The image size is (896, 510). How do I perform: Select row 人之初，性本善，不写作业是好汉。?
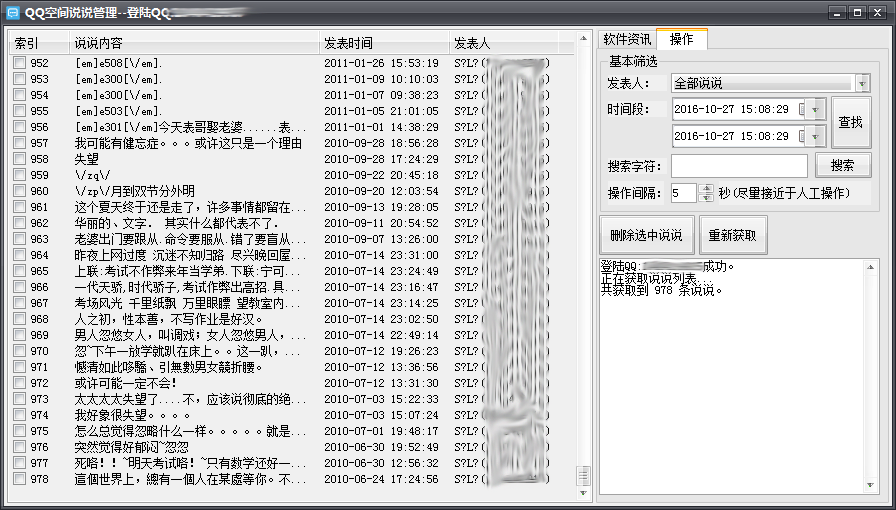coord(292,319)
